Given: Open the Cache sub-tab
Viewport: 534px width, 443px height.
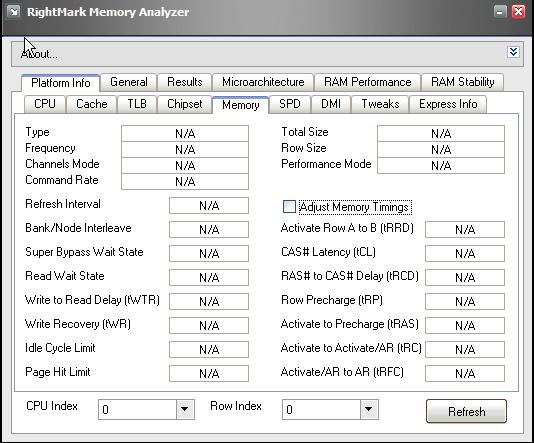Looking at the screenshot, I should [x=92, y=104].
